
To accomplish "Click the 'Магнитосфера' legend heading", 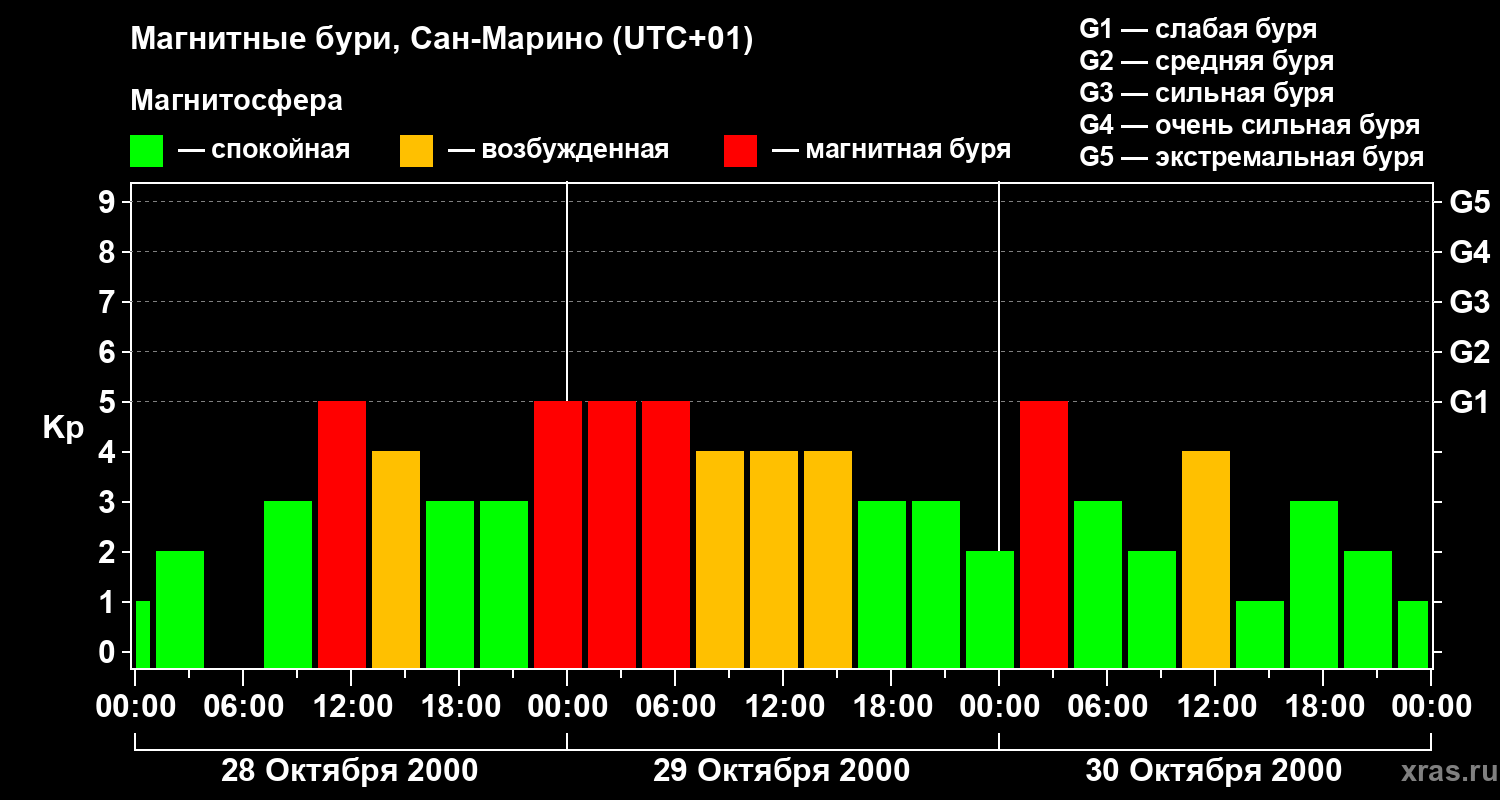I will 236,101.
